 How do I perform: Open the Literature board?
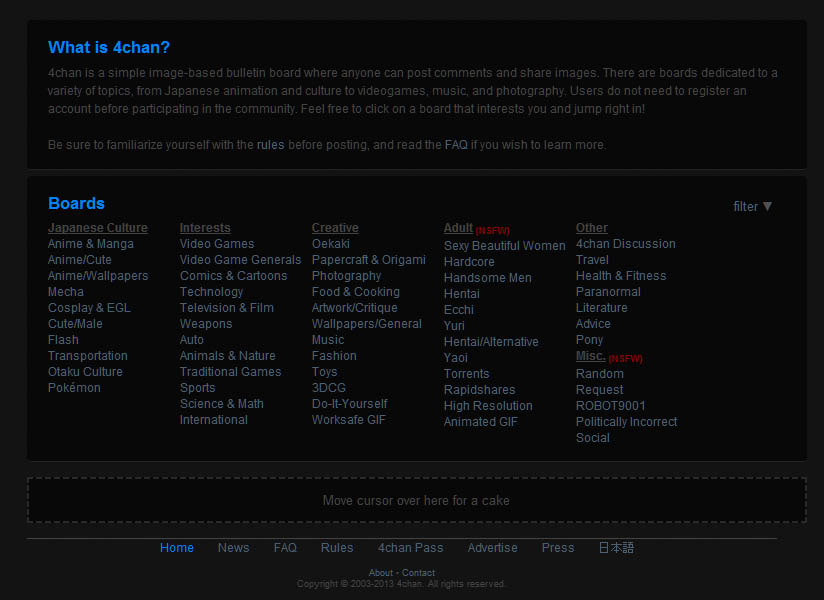(601, 308)
